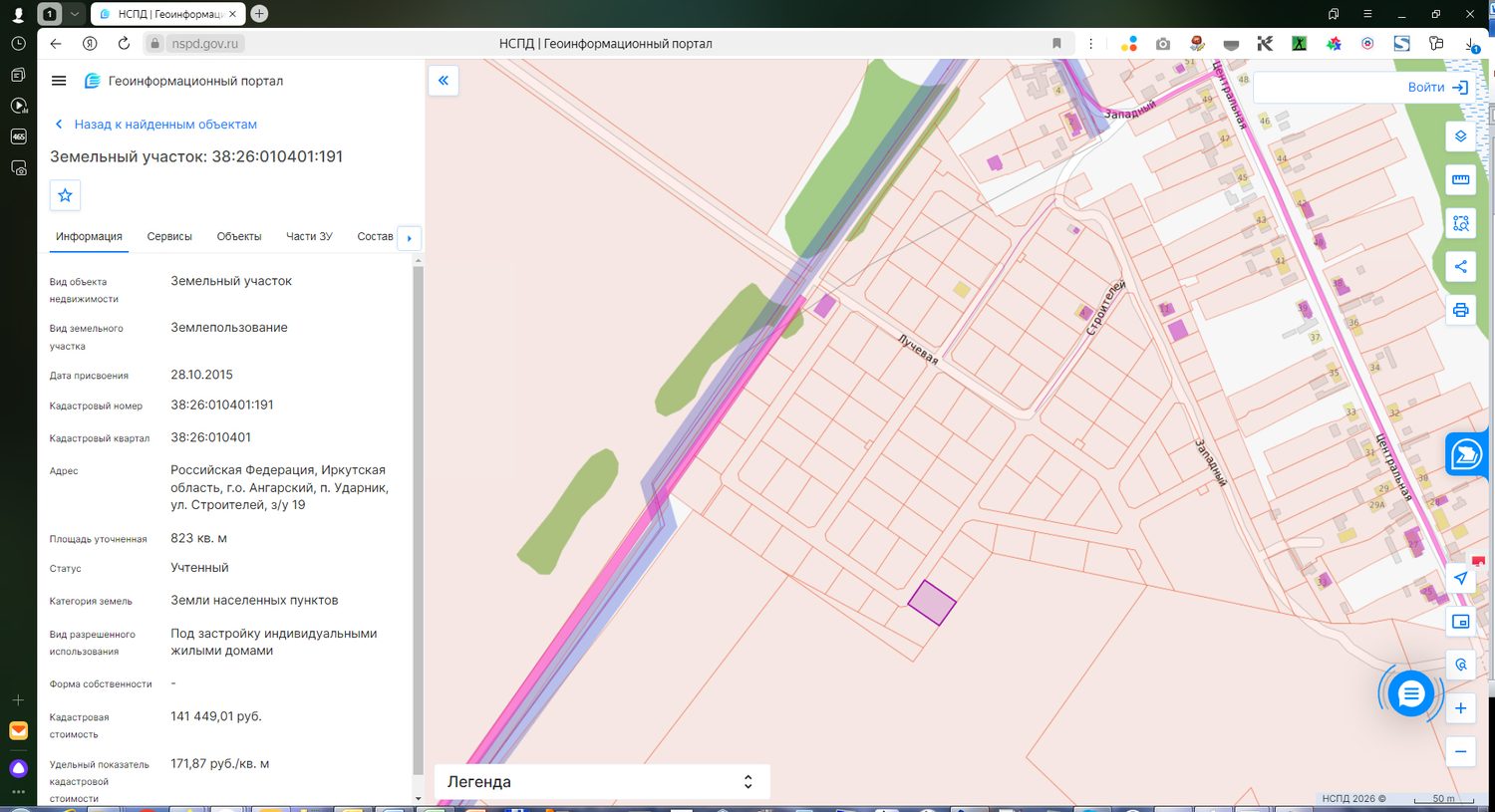
Task: Open the screenshot camera extension
Action: [x=1163, y=44]
